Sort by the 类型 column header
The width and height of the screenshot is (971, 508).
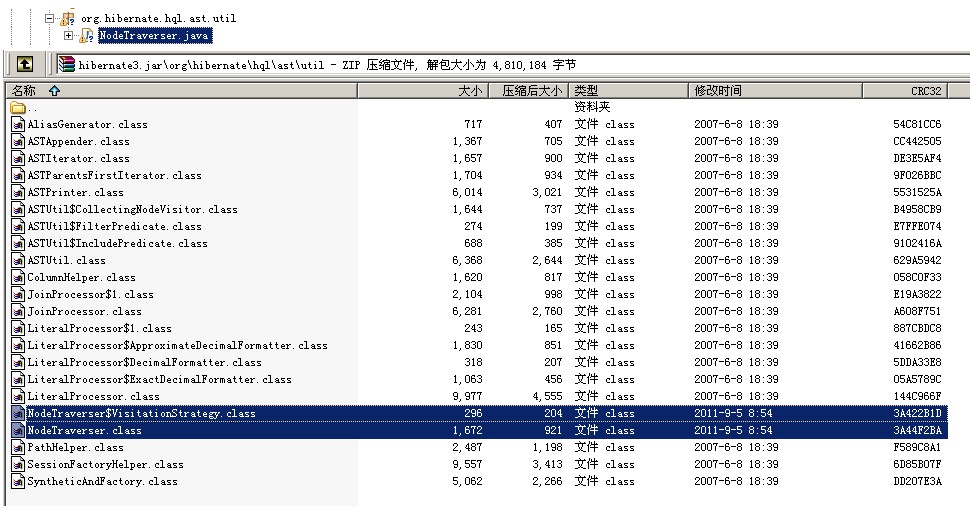627,90
